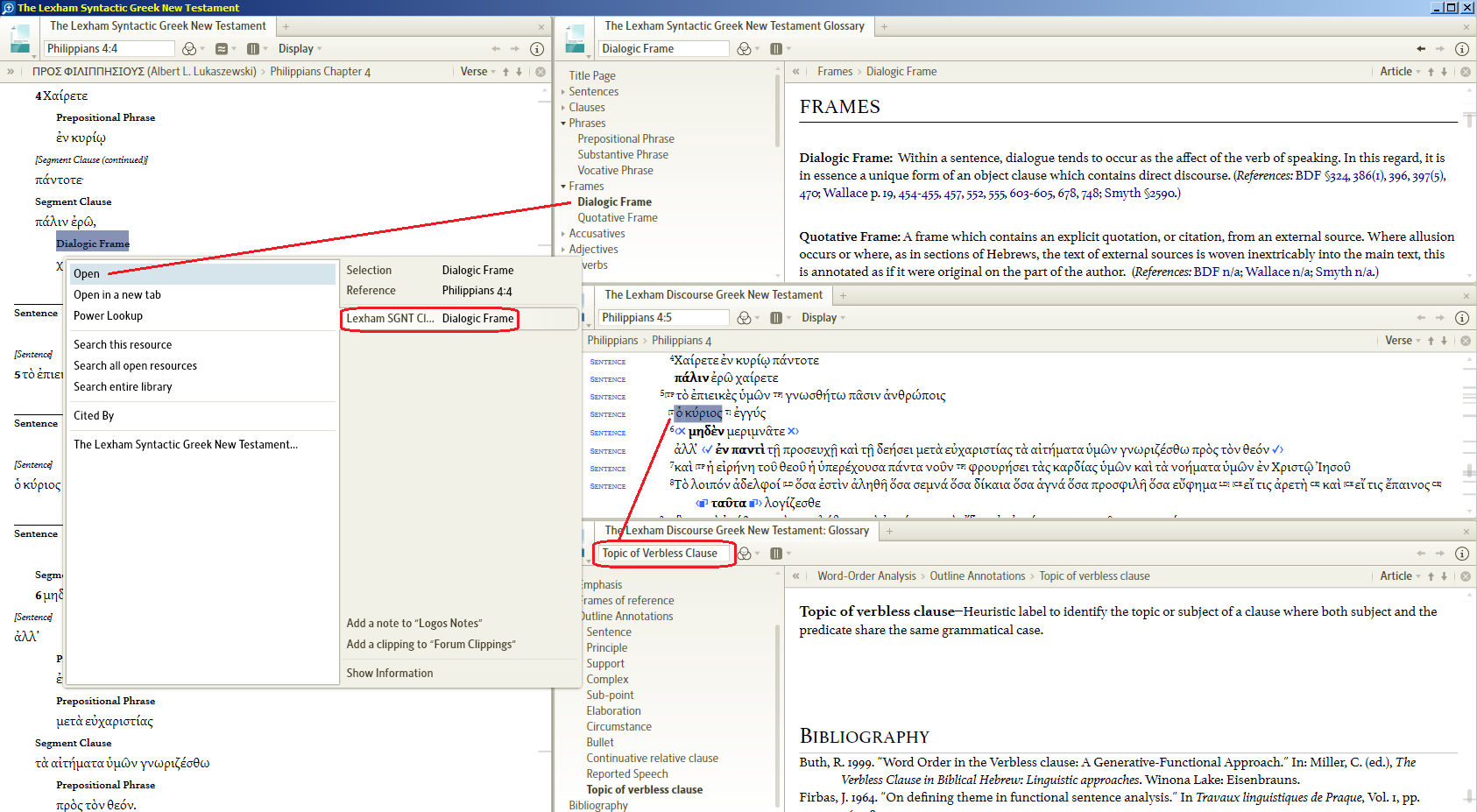Viewport: 1477px width, 812px height.
Task: Collapse the Frames tree node
Action: point(563,187)
